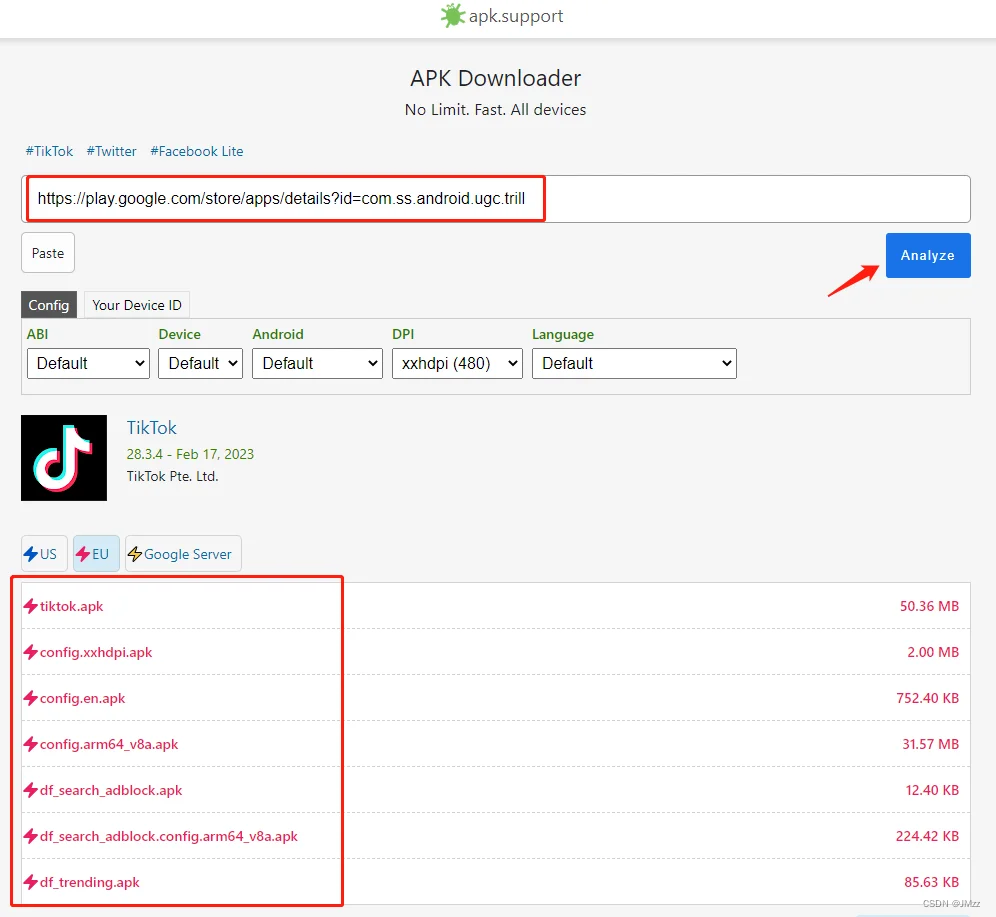The image size is (996, 917).
Task: Click the Analyze button
Action: (x=928, y=255)
